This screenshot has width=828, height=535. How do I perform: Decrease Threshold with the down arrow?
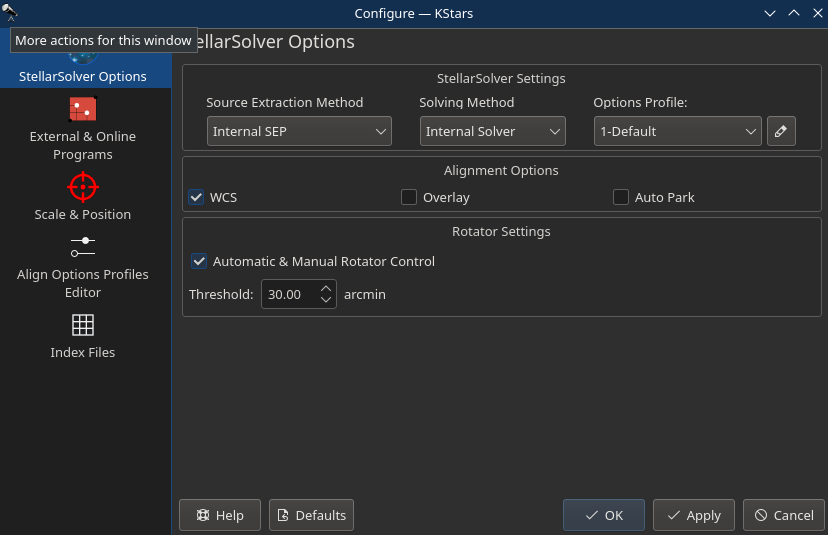click(326, 299)
